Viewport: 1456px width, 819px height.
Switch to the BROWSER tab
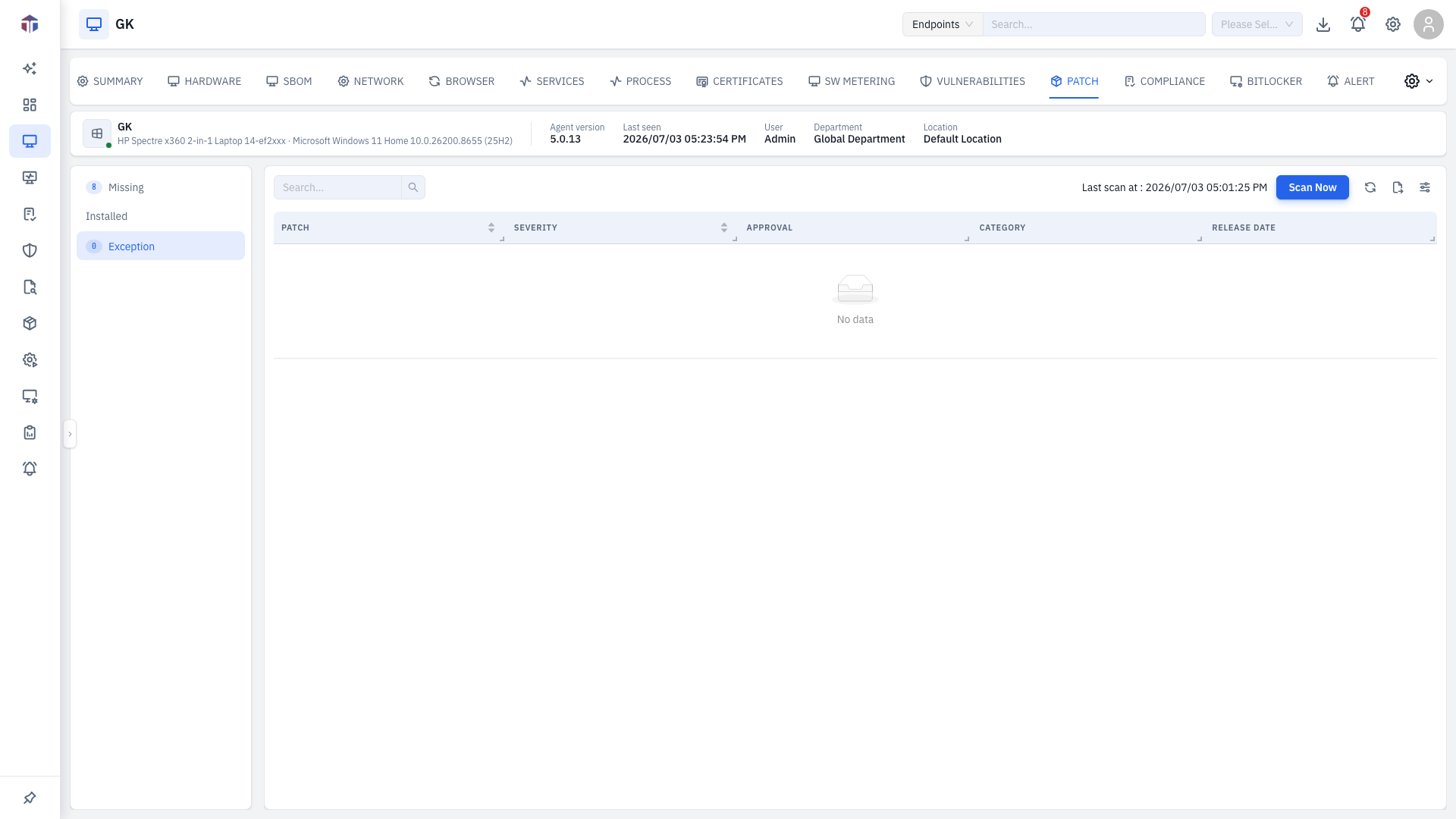(x=461, y=81)
